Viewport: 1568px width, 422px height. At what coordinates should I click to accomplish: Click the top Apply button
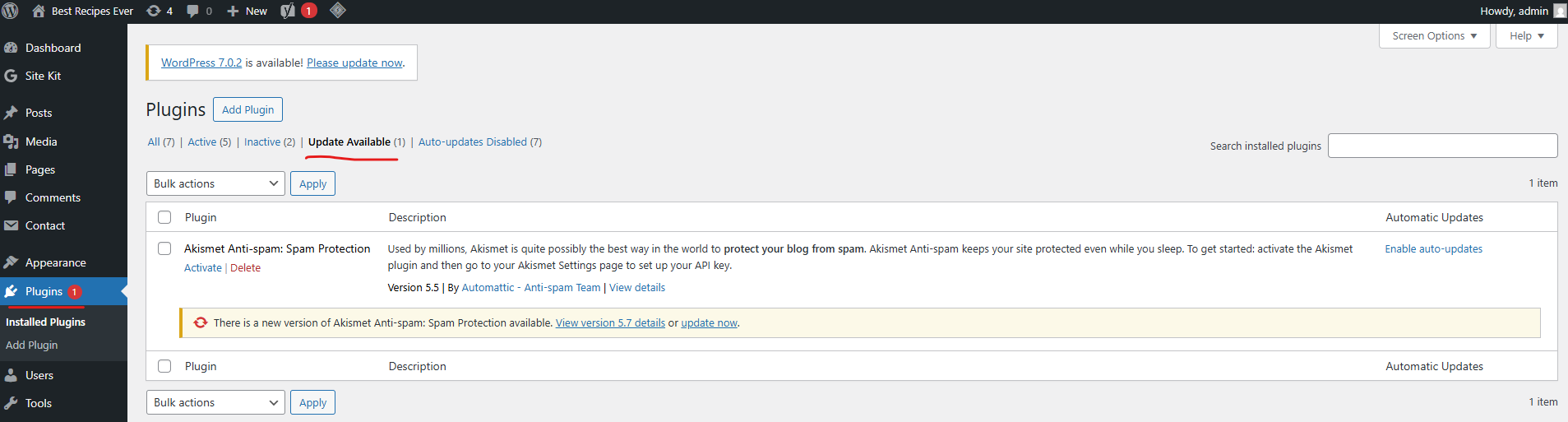312,183
